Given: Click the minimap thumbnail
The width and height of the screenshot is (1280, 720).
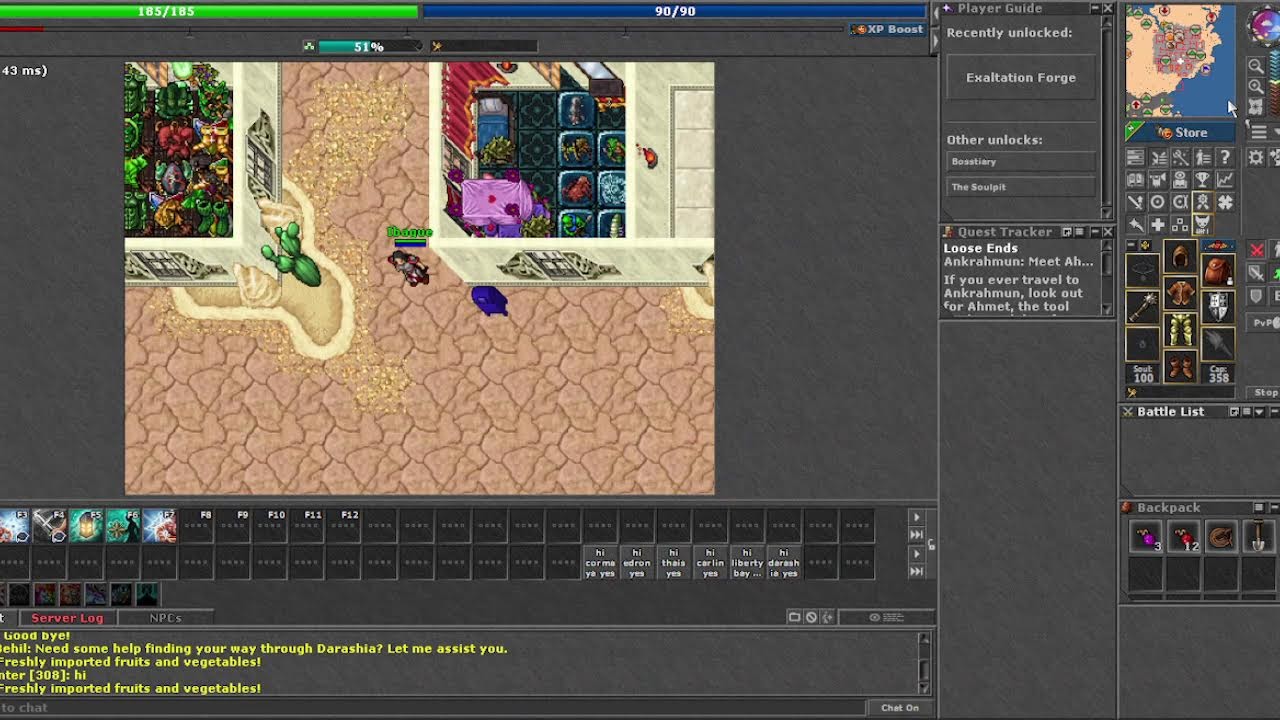Looking at the screenshot, I should (1180, 60).
